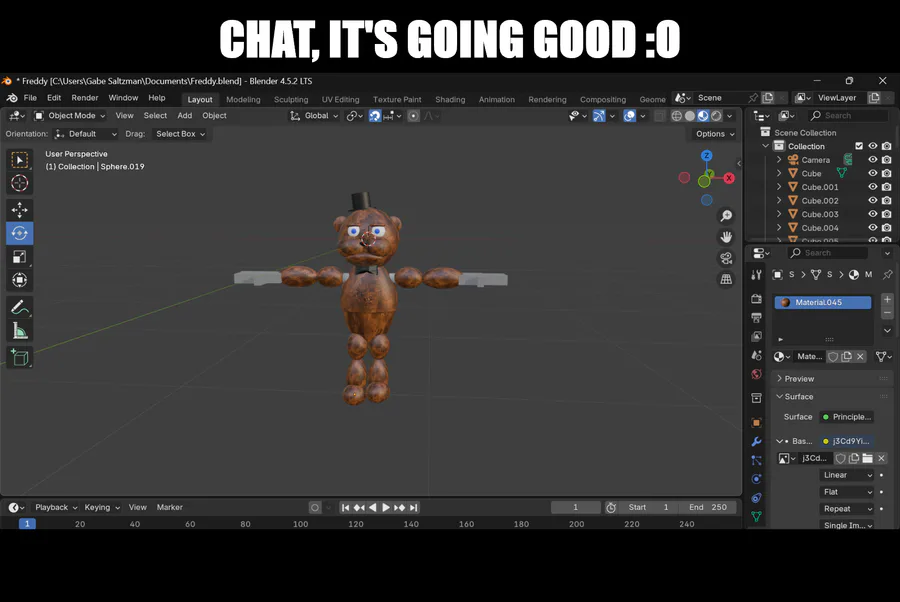The image size is (900, 602).
Task: Open the Output properties printer tab
Action: point(757,317)
